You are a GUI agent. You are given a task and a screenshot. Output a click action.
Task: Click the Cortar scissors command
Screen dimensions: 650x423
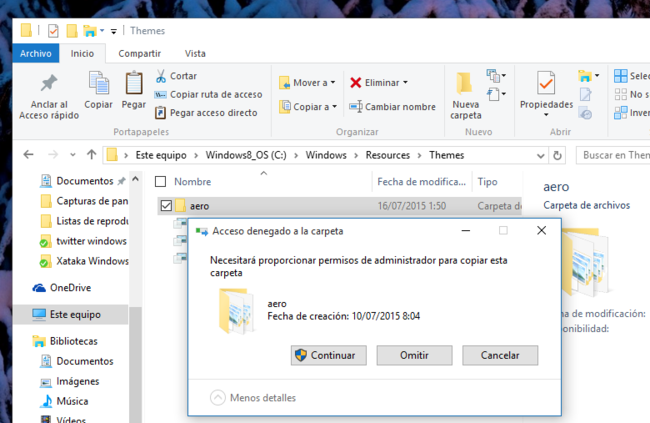click(x=176, y=76)
